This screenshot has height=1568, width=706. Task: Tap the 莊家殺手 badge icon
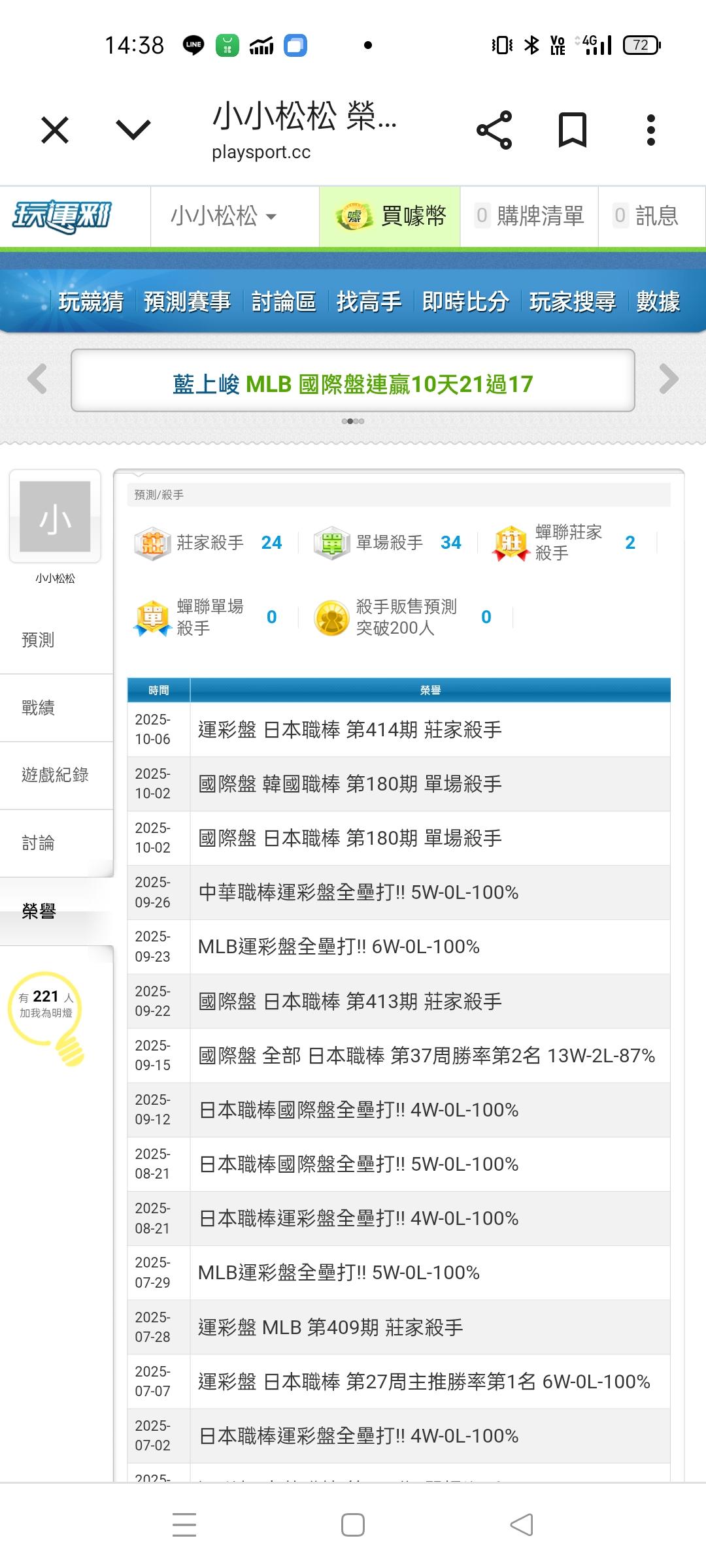[x=152, y=543]
